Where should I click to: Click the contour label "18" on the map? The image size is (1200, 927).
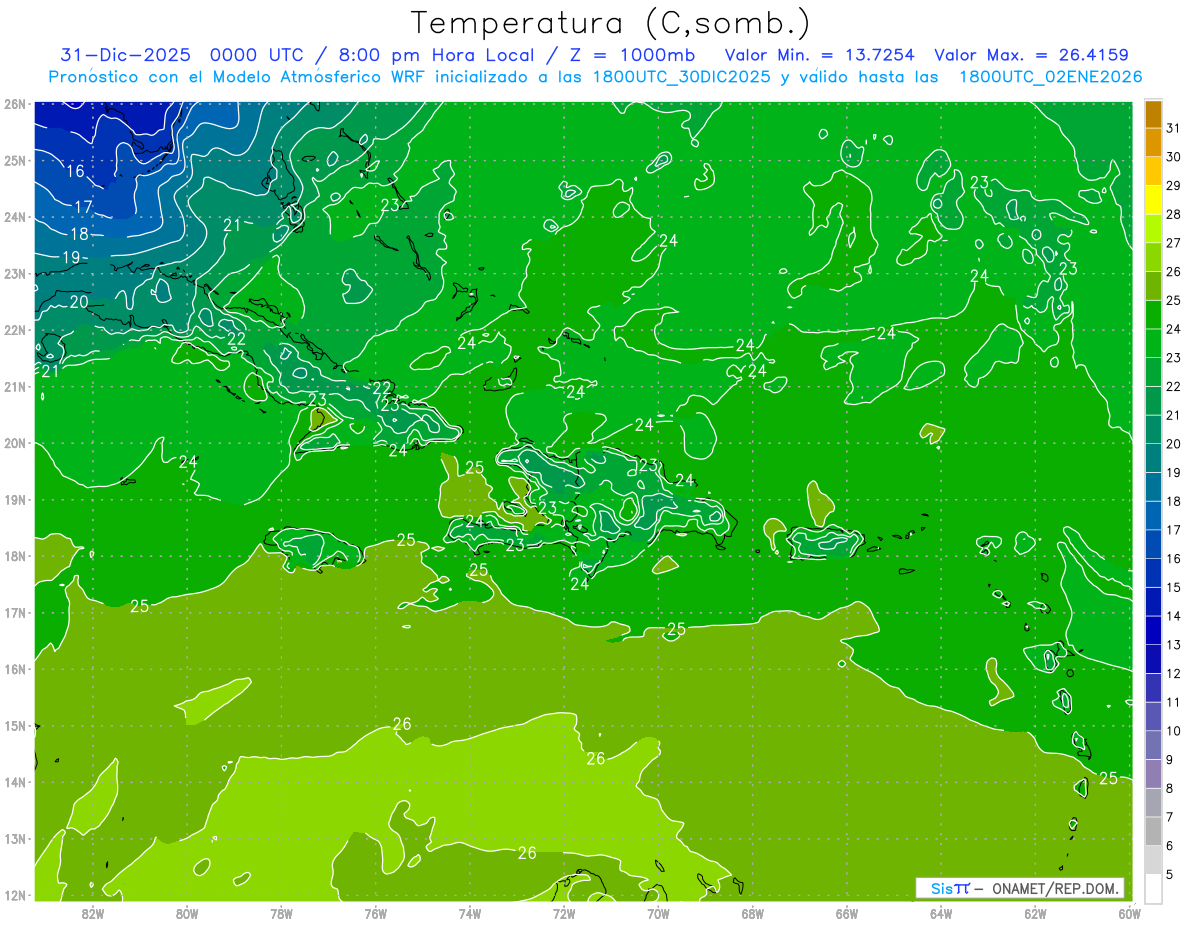pos(80,234)
